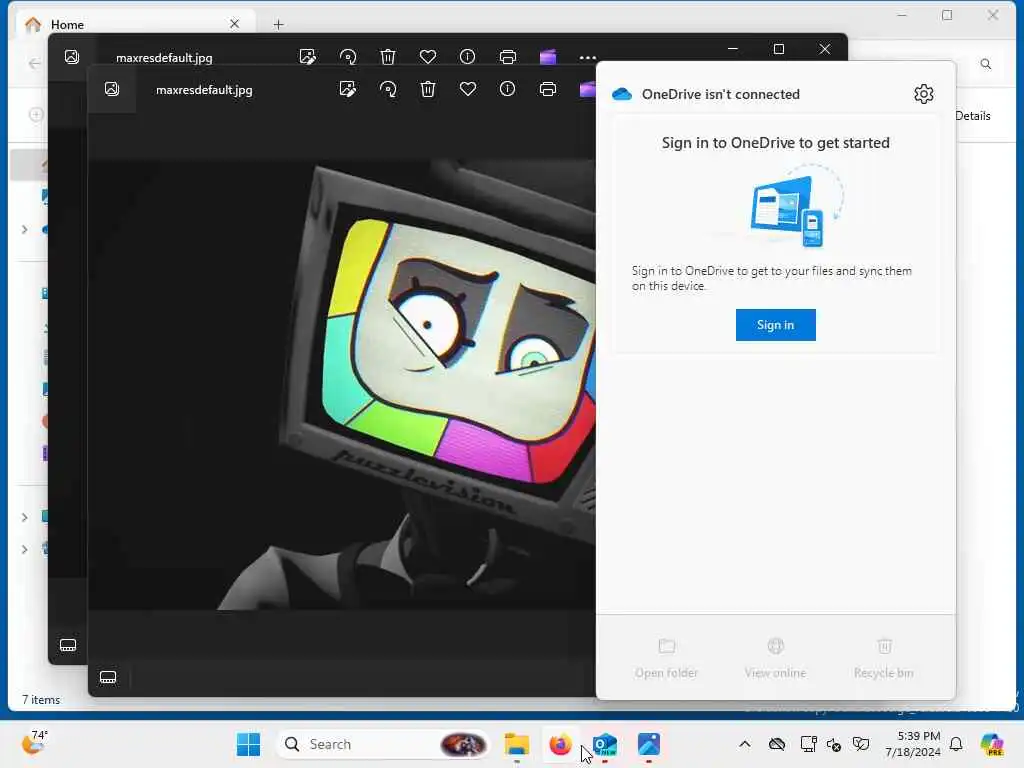Open File Explorer from the taskbar
This screenshot has width=1024, height=768.
point(517,744)
